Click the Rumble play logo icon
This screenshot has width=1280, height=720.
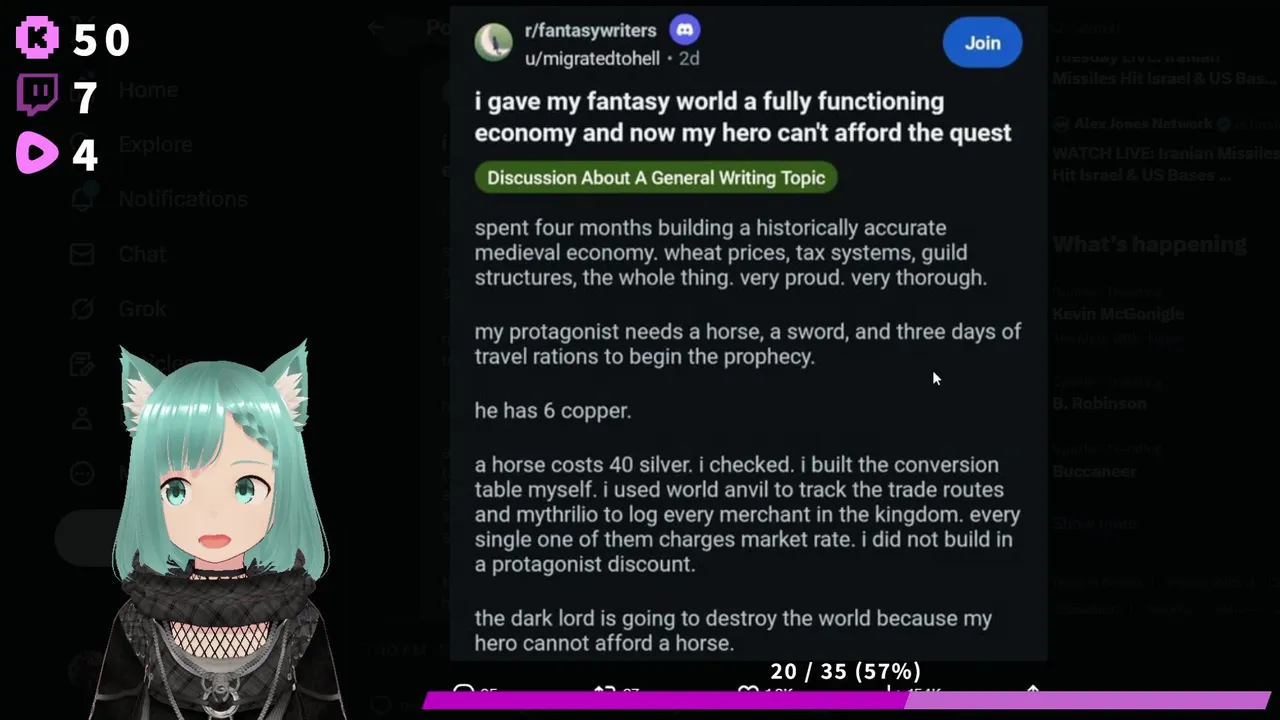click(x=38, y=153)
